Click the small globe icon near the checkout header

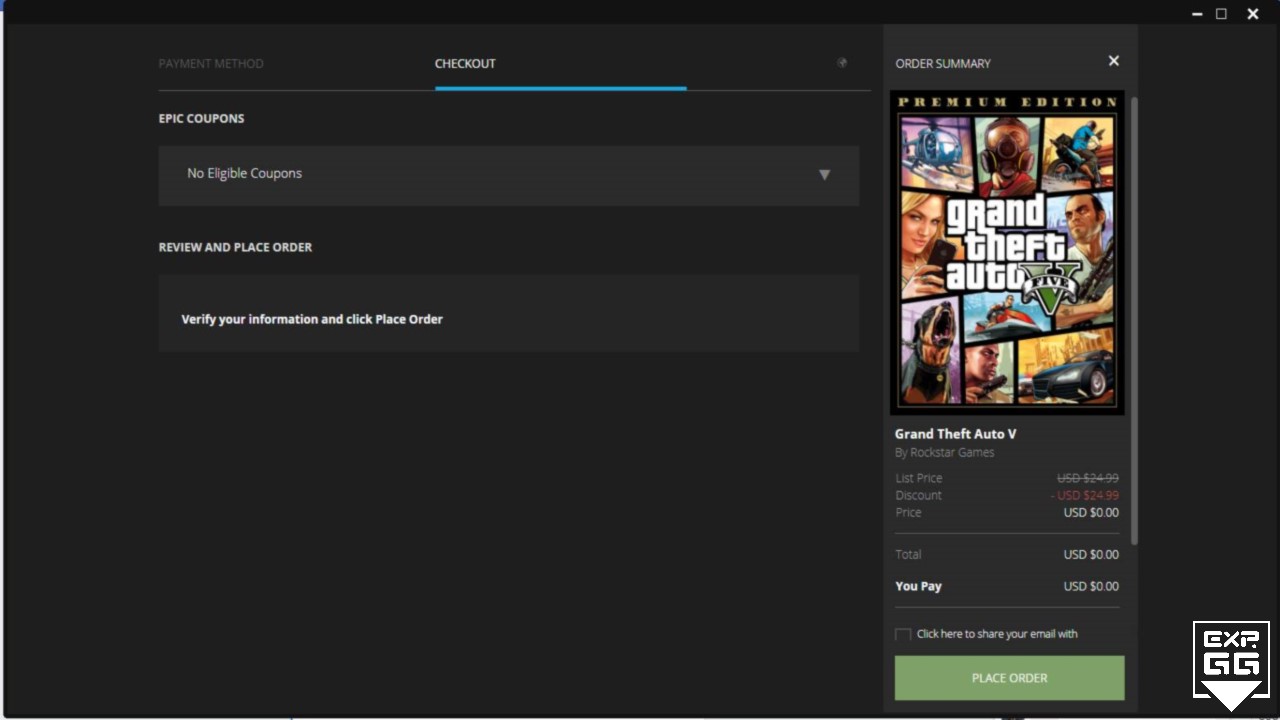[x=842, y=63]
